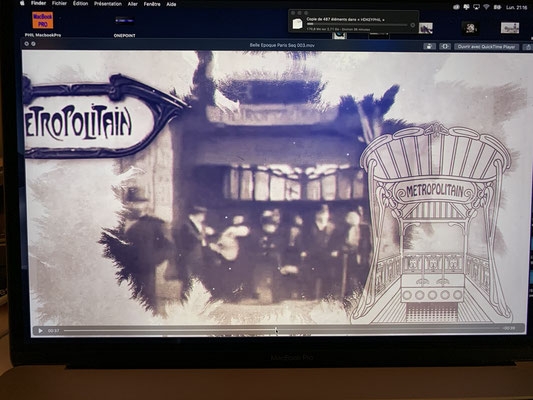Open the Aide menu
Viewport: 533px width, 400px height.
(171, 4)
